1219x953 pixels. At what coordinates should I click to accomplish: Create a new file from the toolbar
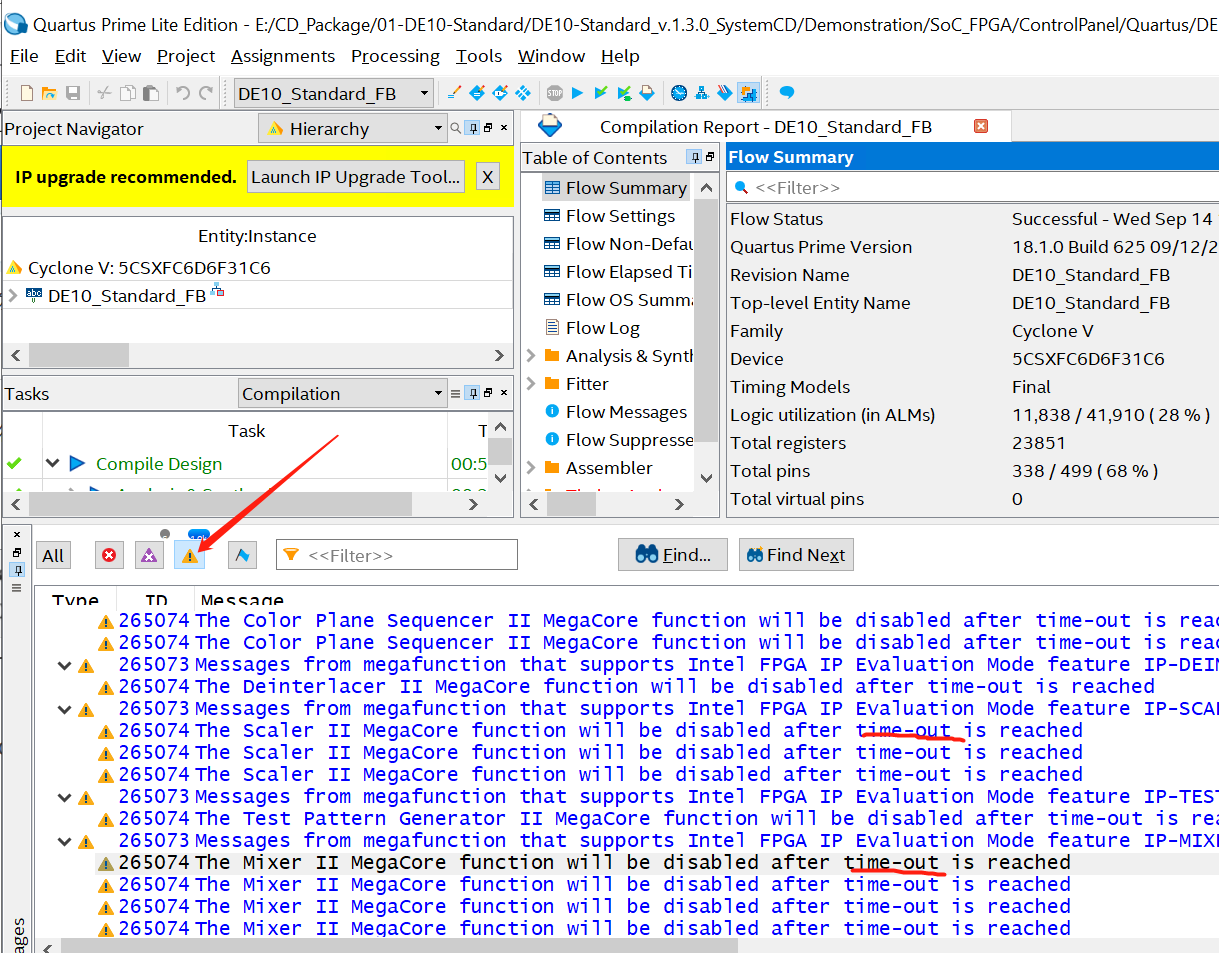[27, 93]
